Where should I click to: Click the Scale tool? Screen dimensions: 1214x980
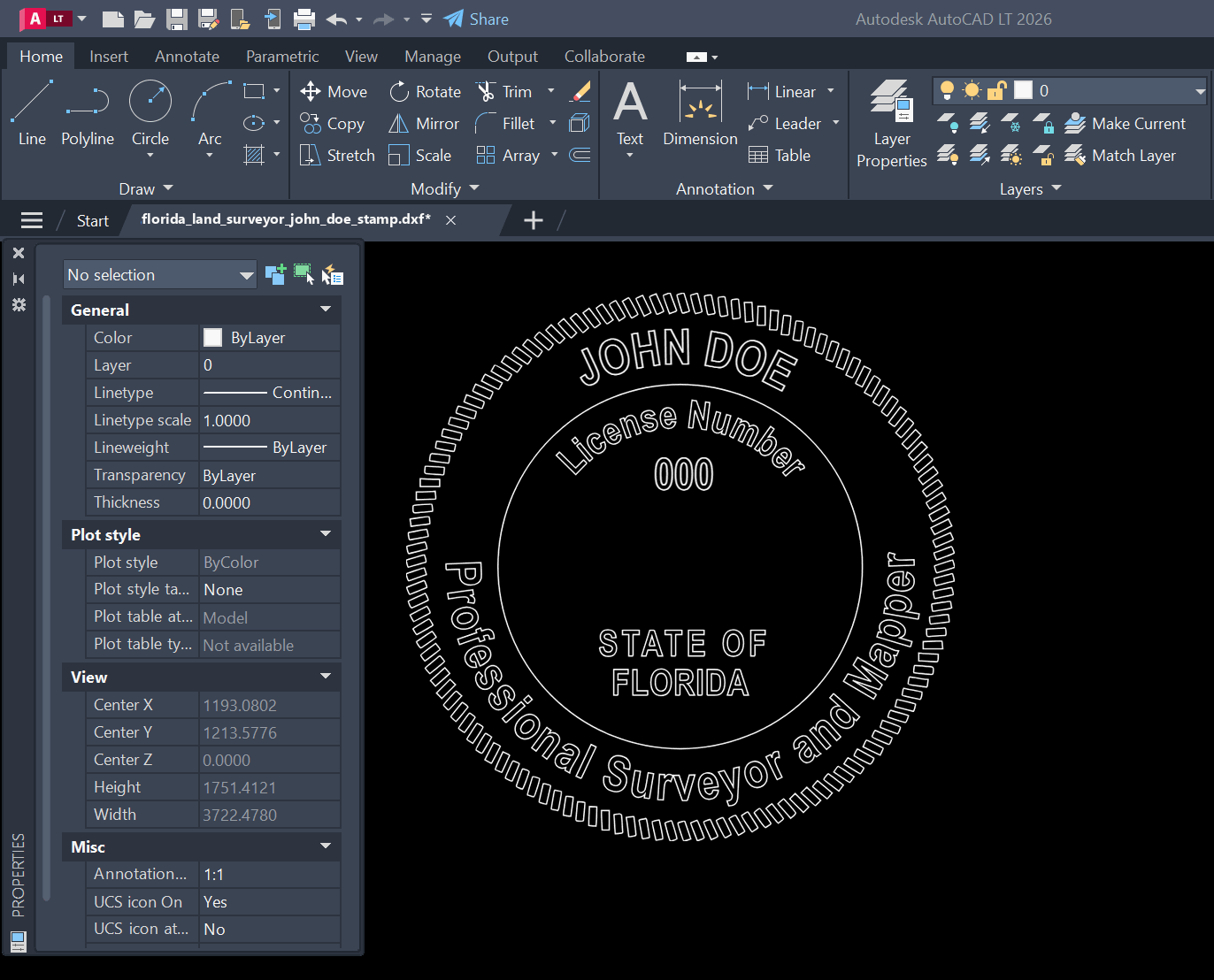pos(419,155)
